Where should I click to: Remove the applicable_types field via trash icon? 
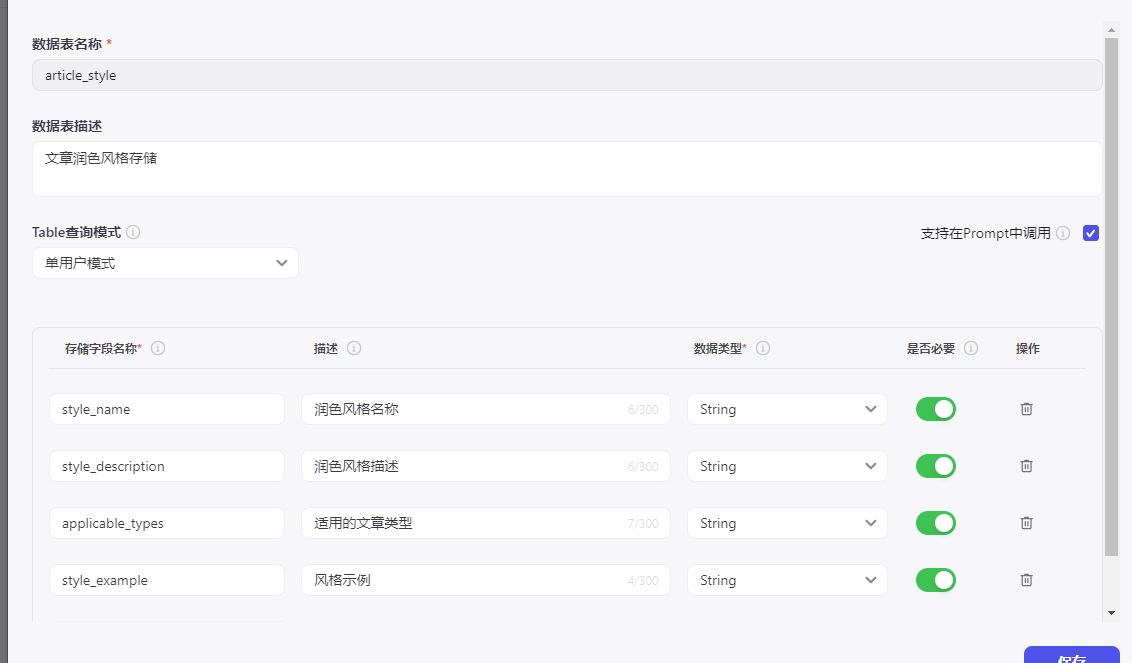click(1026, 523)
